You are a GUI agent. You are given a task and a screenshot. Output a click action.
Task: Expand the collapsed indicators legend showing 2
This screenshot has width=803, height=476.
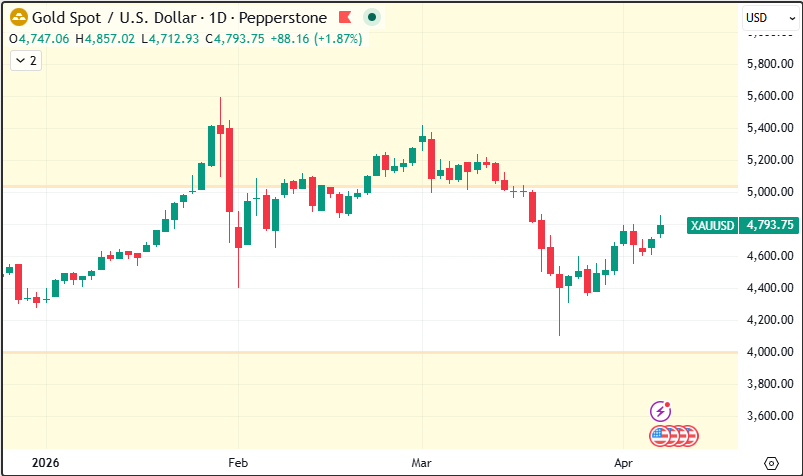click(24, 61)
